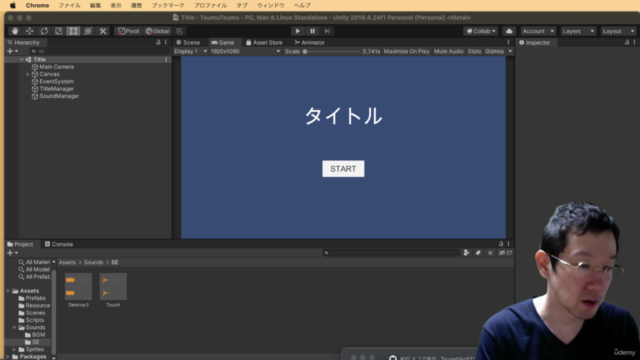Viewport: 640px width, 360px height.
Task: Open Search by Type filter icon
Action: tap(466, 253)
